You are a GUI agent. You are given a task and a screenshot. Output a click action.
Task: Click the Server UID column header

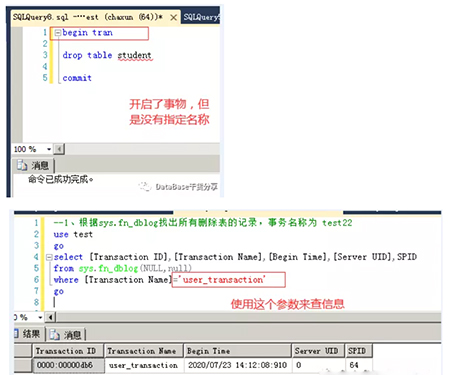pos(318,351)
